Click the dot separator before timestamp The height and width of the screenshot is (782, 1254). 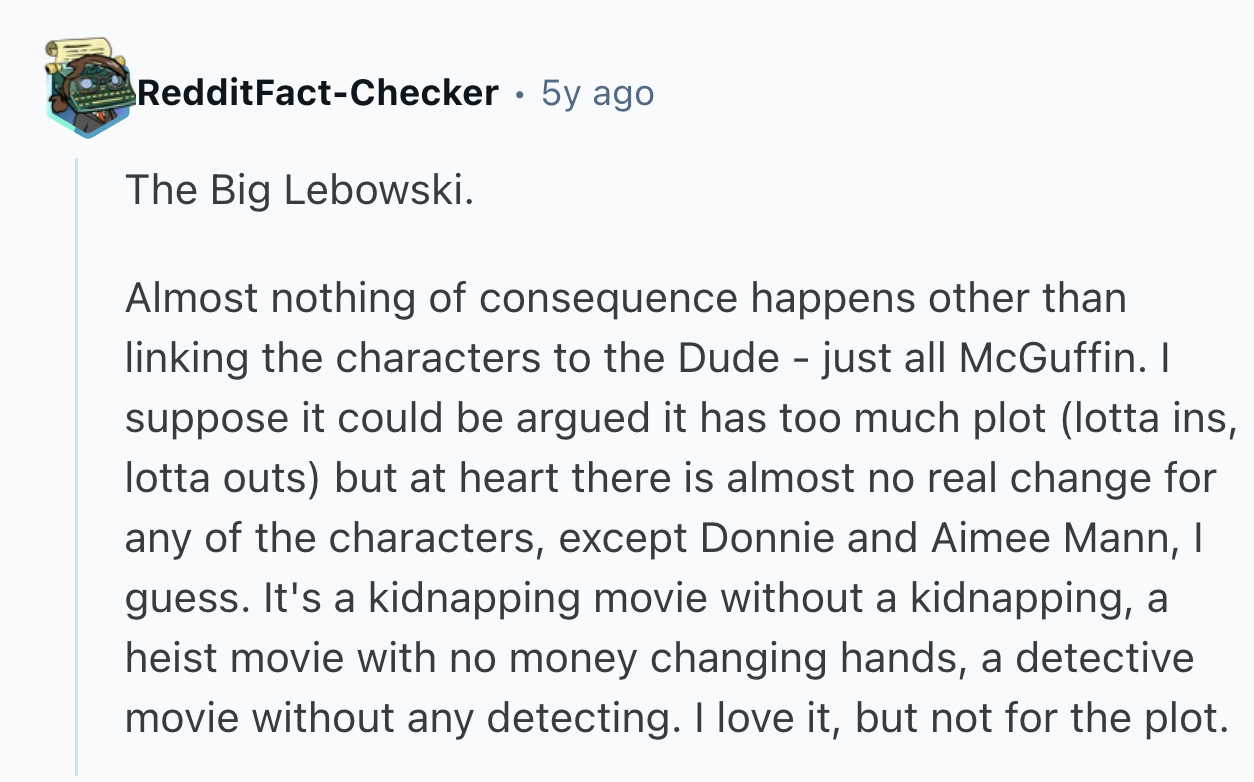point(520,94)
